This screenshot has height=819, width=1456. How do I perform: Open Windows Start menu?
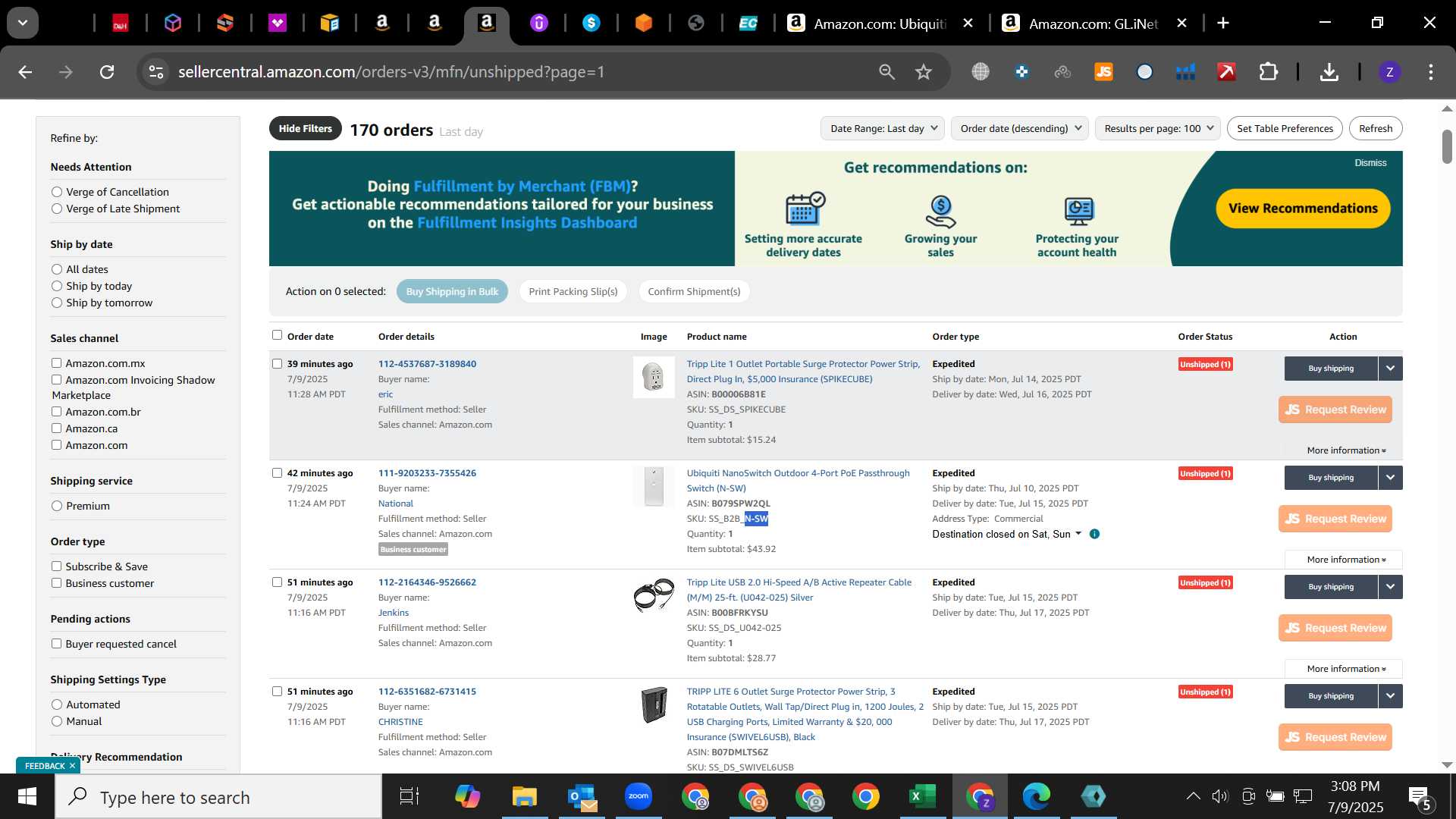[27, 797]
